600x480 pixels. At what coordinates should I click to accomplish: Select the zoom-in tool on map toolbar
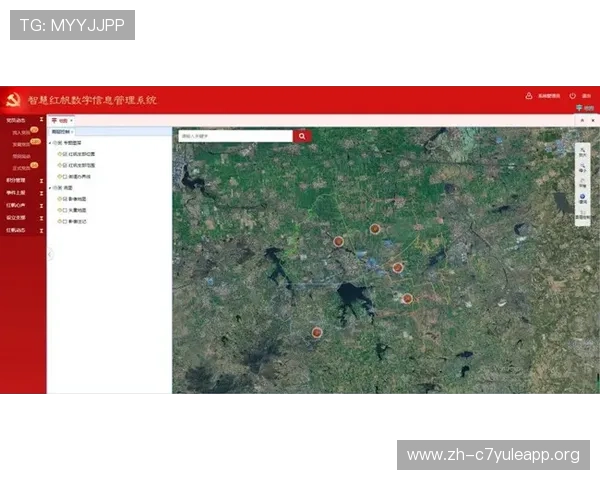pos(582,153)
